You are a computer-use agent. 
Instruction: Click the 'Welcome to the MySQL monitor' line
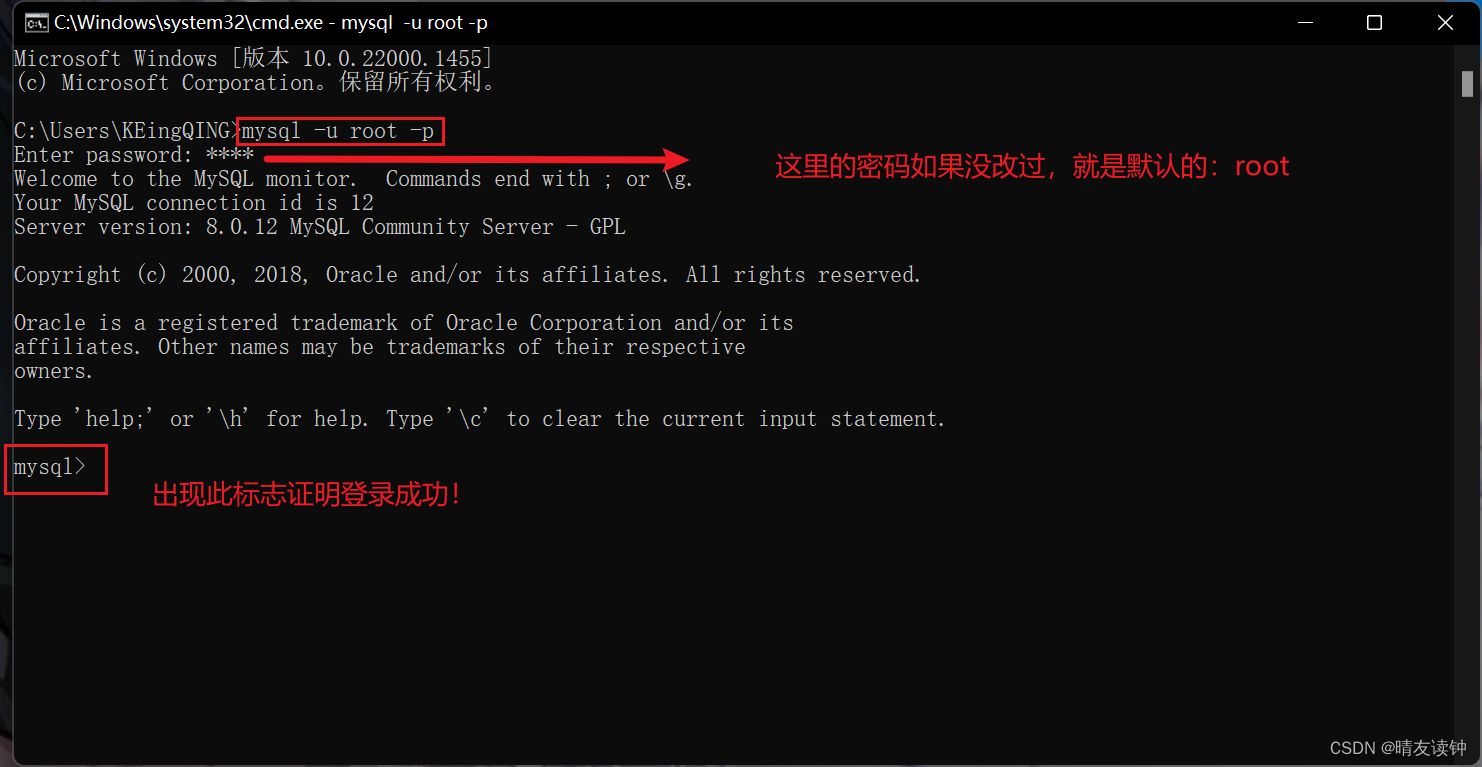354,179
